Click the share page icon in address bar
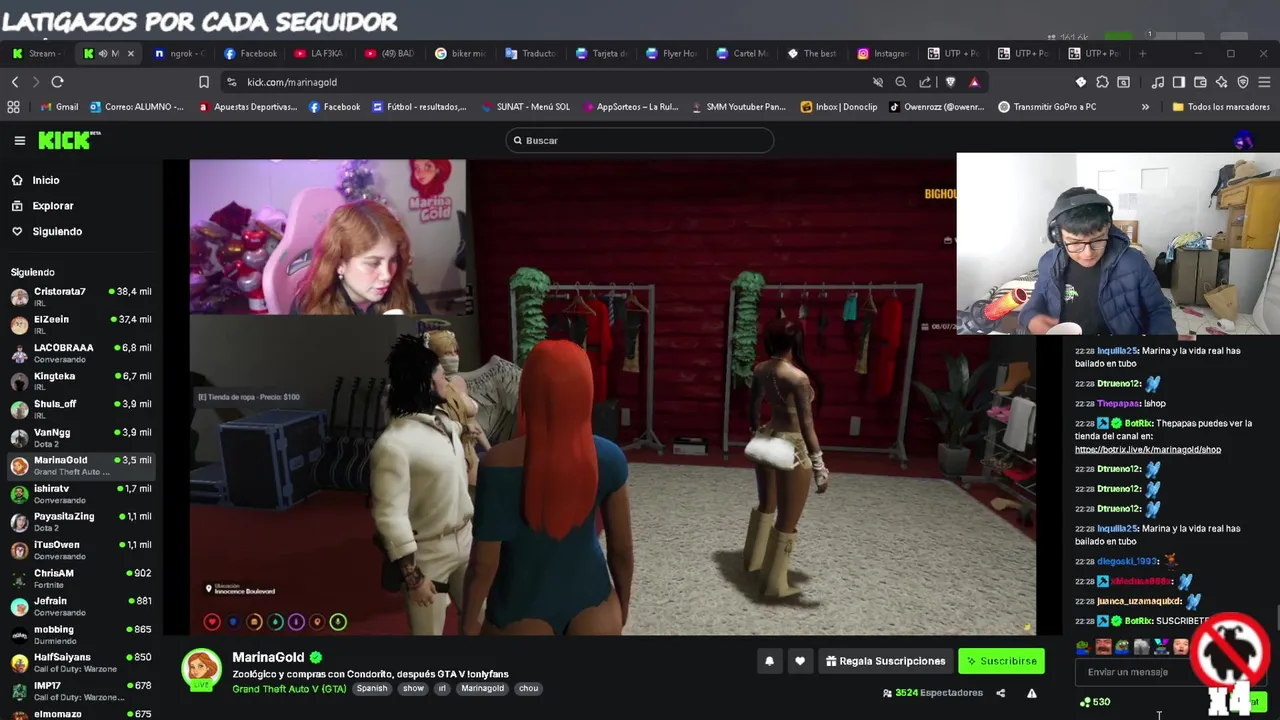Image resolution: width=1280 pixels, height=720 pixels. pyautogui.click(x=925, y=82)
